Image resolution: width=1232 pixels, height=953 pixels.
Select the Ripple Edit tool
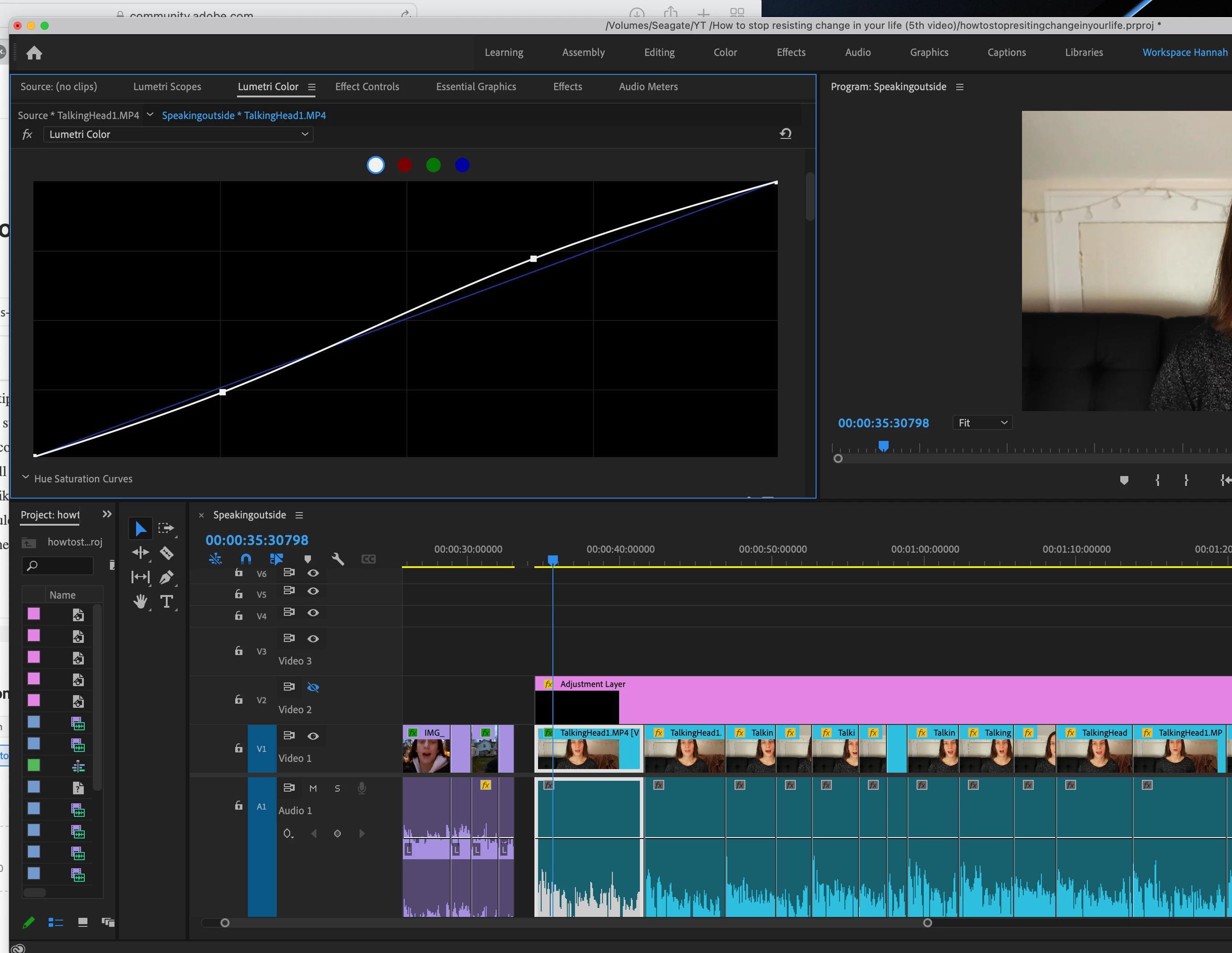click(x=141, y=553)
